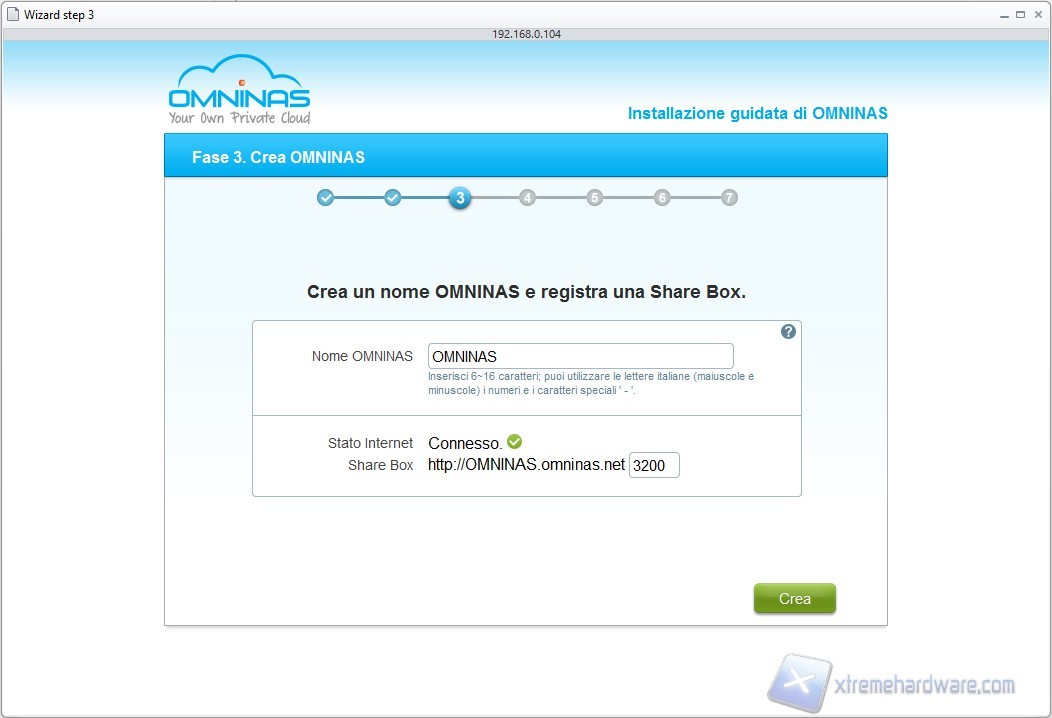
Task: Click the xtremehardware.com watermark logo
Action: click(890, 685)
